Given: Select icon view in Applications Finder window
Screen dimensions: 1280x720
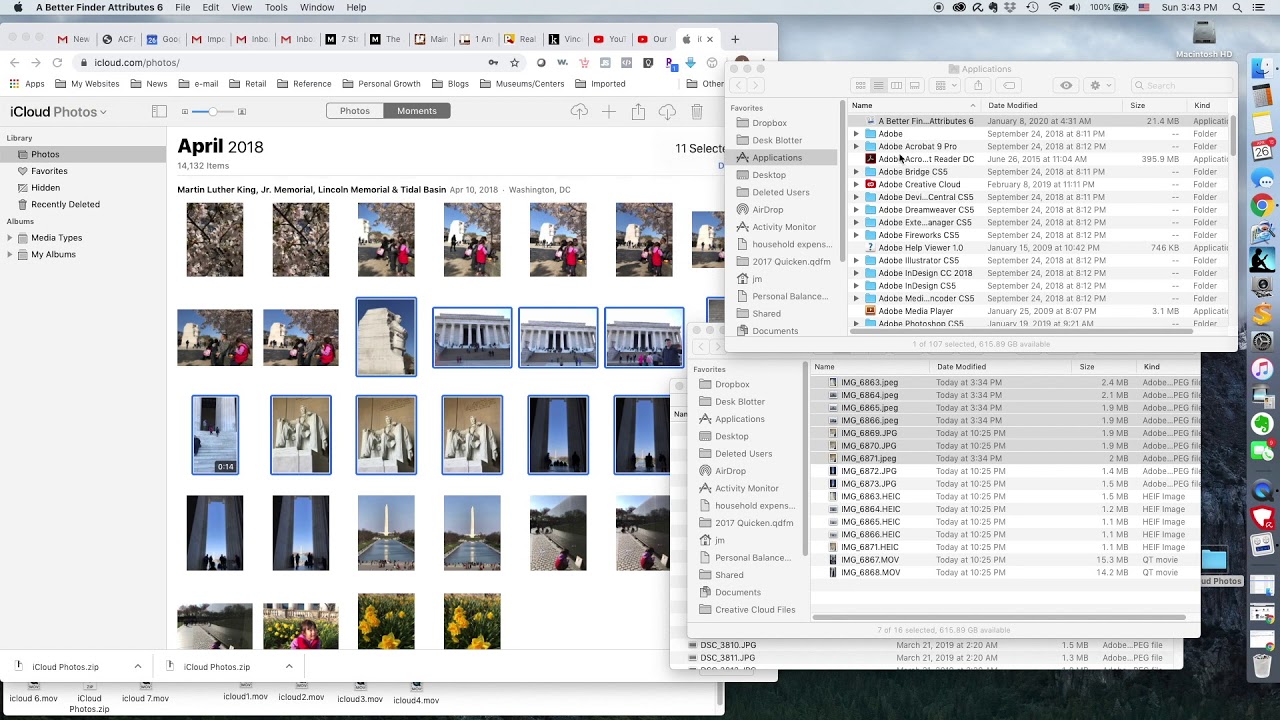Looking at the screenshot, I should pos(860,85).
